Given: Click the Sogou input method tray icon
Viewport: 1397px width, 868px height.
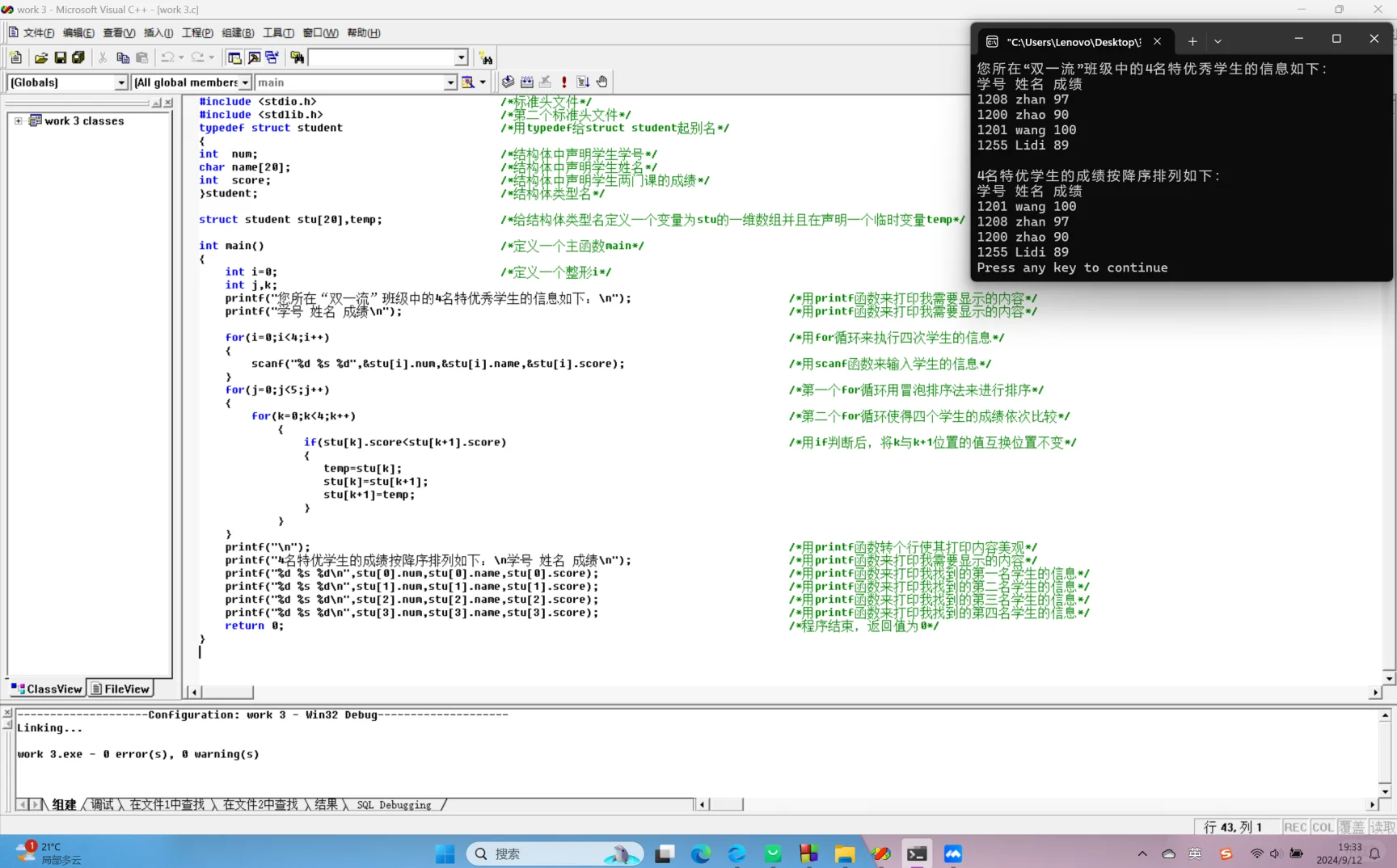Looking at the screenshot, I should (1226, 853).
